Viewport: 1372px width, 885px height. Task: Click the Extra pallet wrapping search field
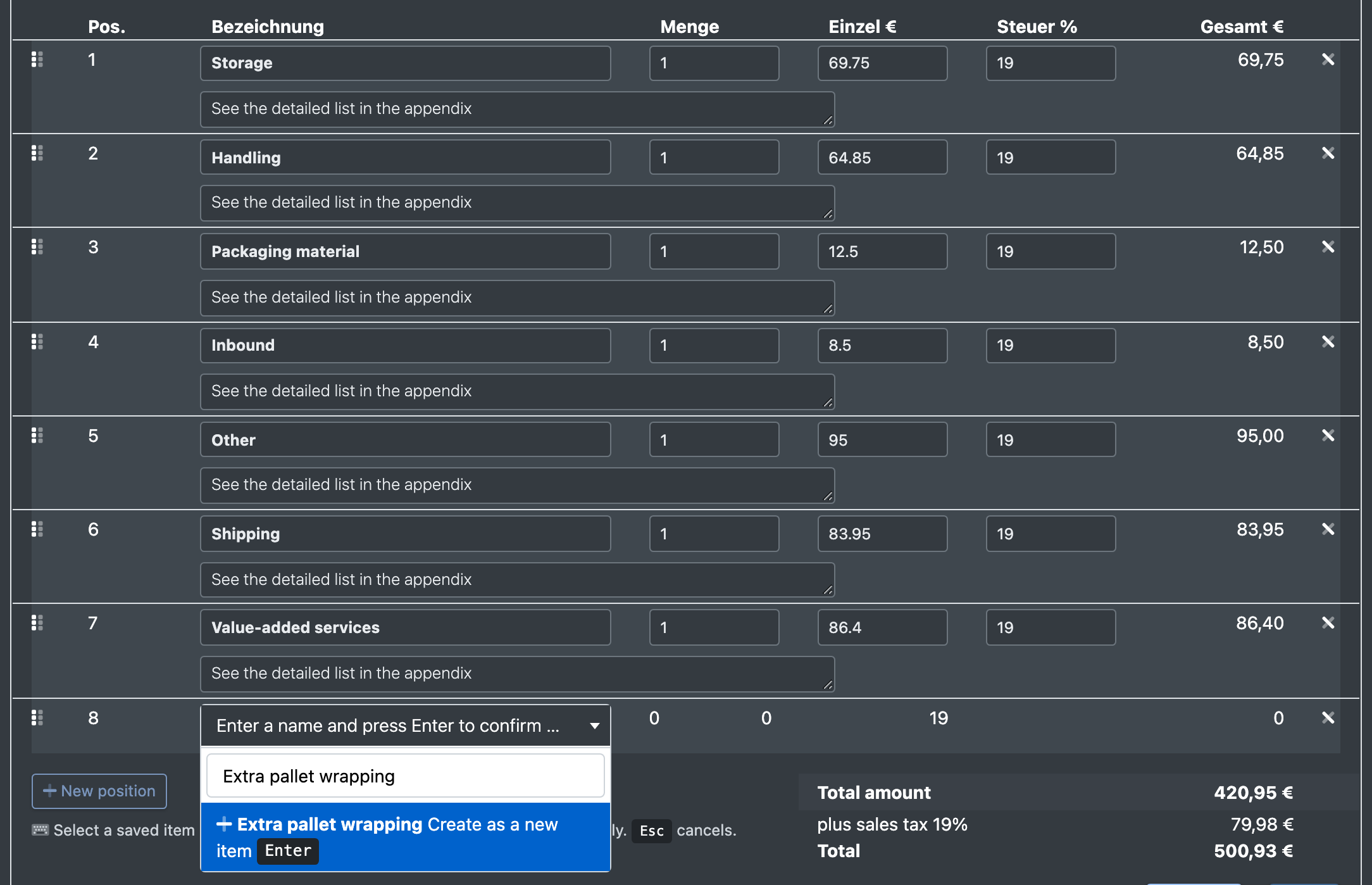[406, 775]
